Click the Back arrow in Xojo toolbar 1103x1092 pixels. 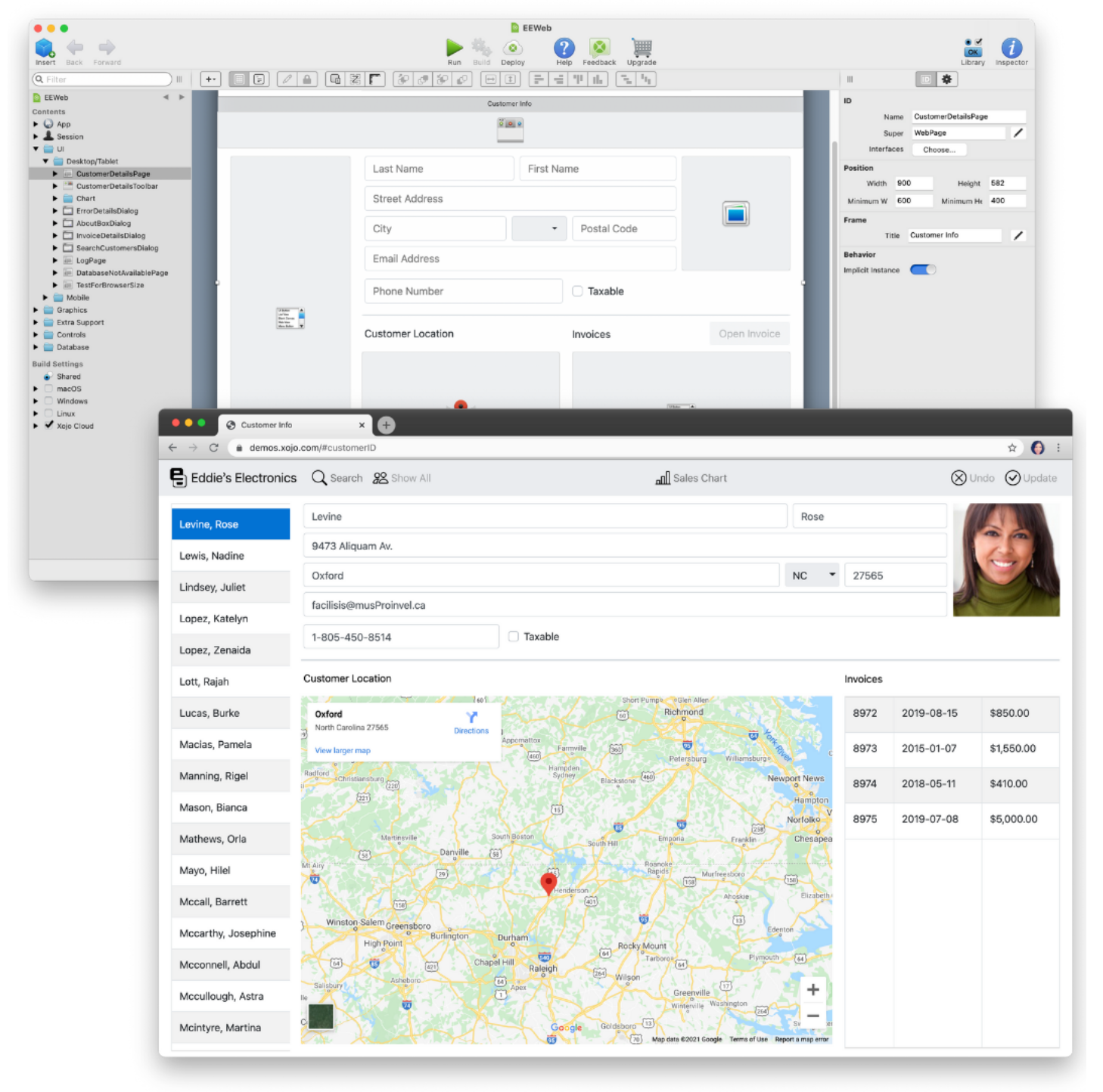74,48
